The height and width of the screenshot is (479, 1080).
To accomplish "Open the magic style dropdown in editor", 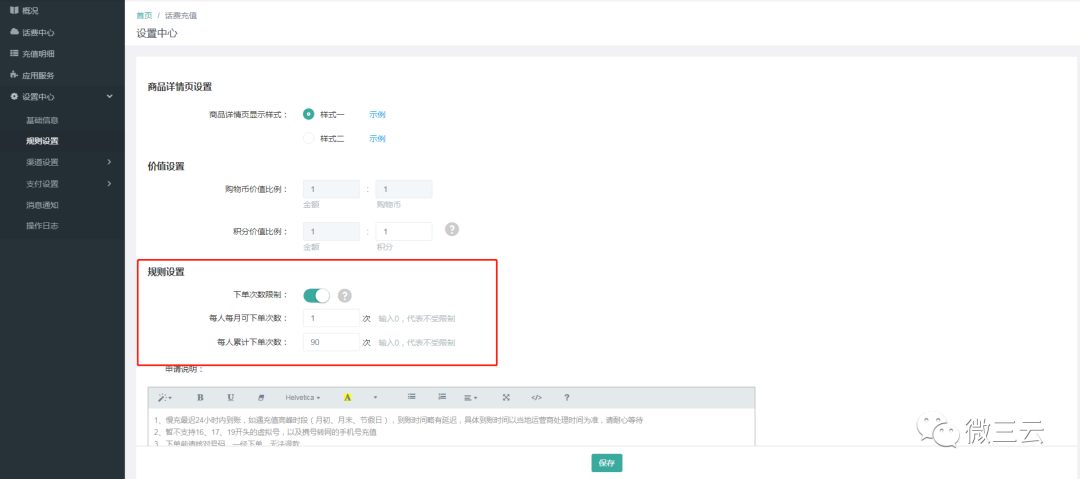I will pyautogui.click(x=165, y=398).
